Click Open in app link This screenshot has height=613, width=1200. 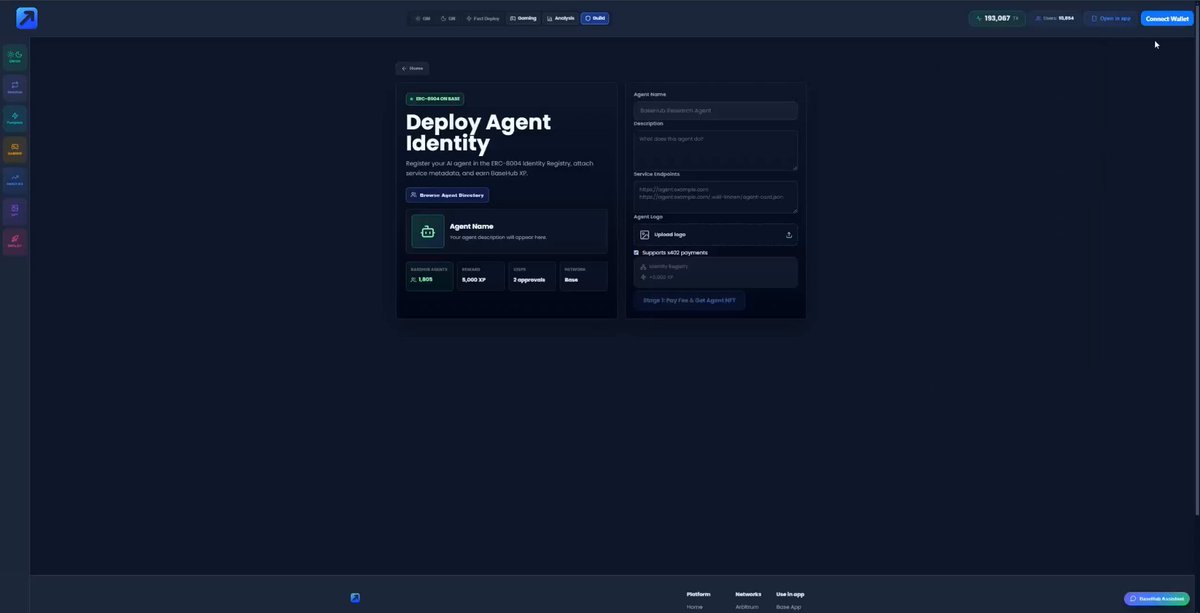[1111, 18]
